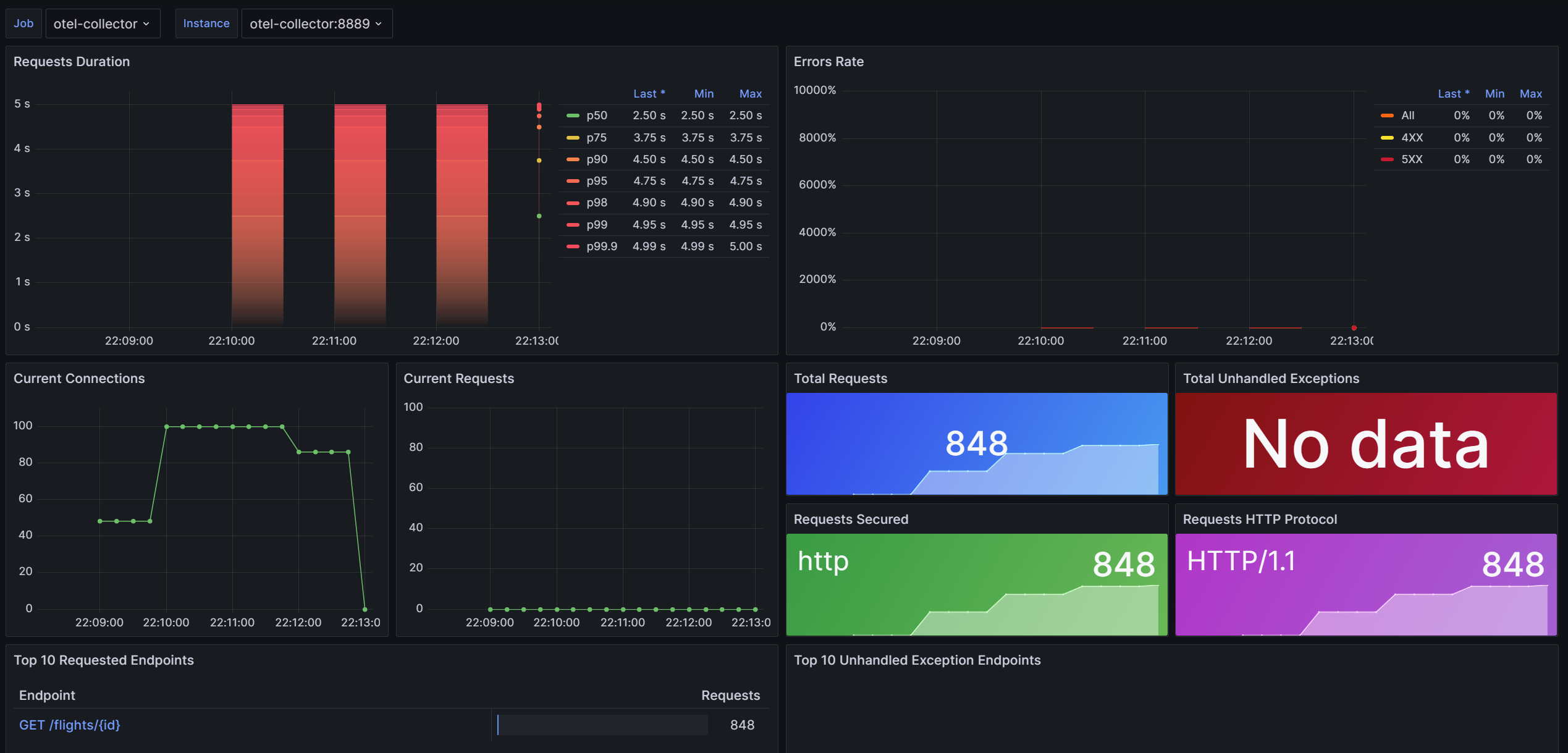Click the p90 orange color swatch
Image resolution: width=1568 pixels, height=753 pixels.
573,159
